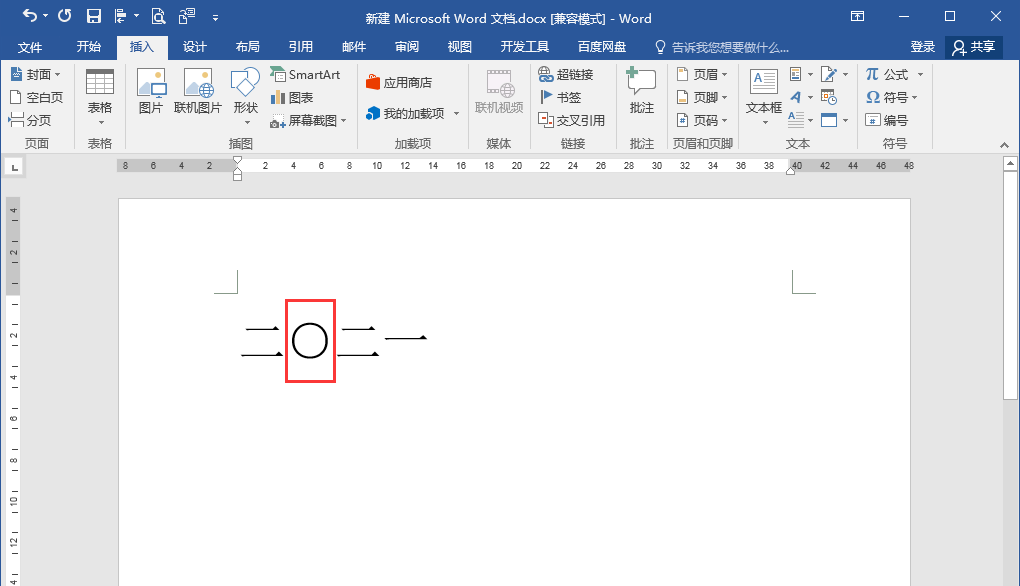Switch to the 审阅 (Review) tab
The image size is (1020, 586).
(407, 47)
